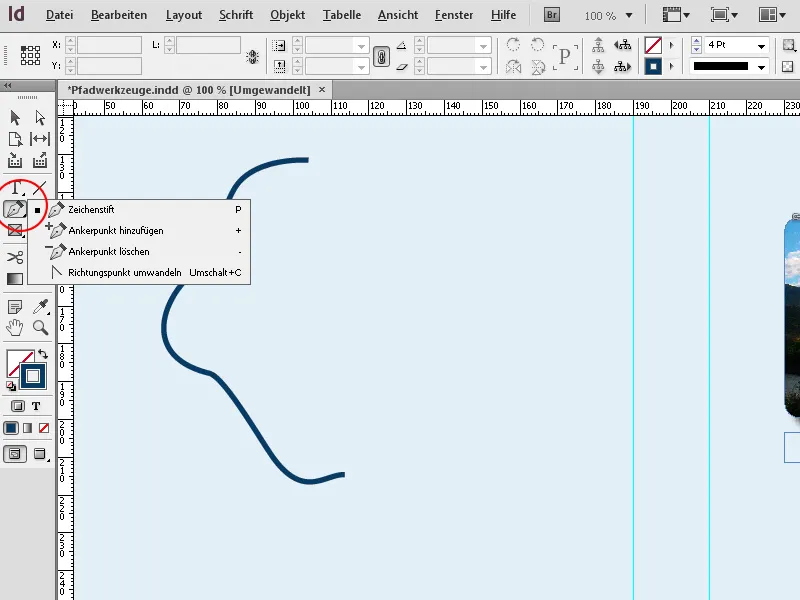The width and height of the screenshot is (800, 600).
Task: Open Adobe Bridge with Br button
Action: [552, 15]
